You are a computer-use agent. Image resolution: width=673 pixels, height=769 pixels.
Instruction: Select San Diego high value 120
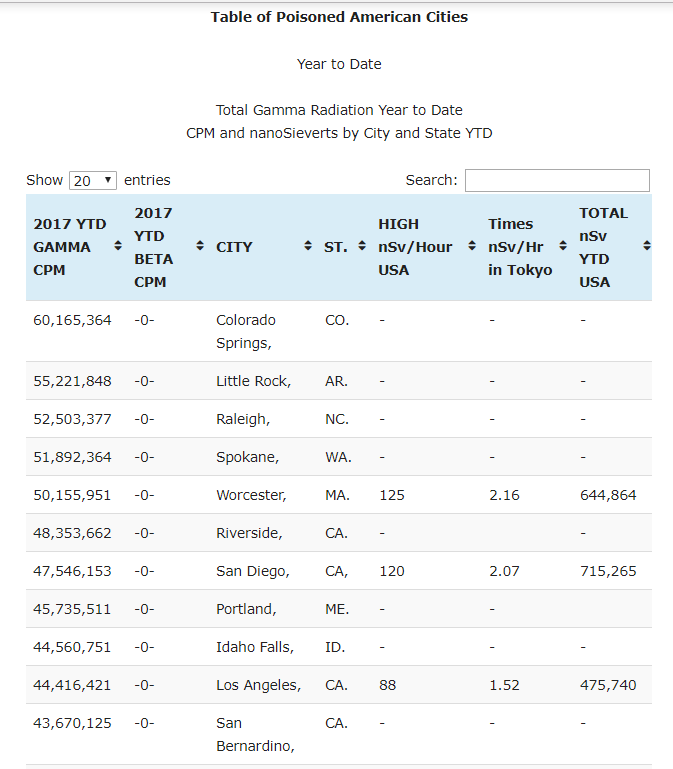click(x=391, y=571)
